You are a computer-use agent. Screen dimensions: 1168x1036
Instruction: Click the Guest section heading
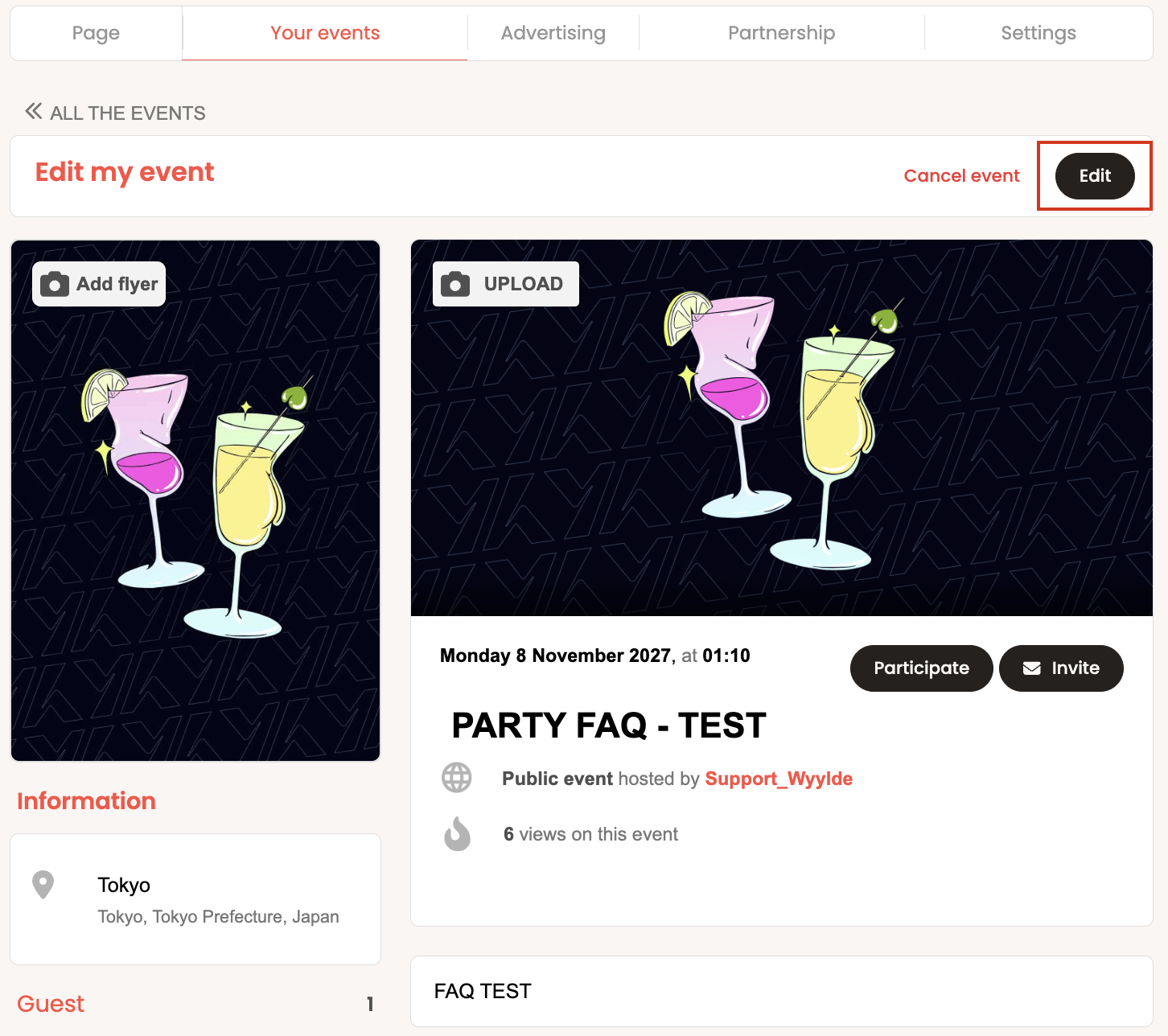(x=51, y=1004)
